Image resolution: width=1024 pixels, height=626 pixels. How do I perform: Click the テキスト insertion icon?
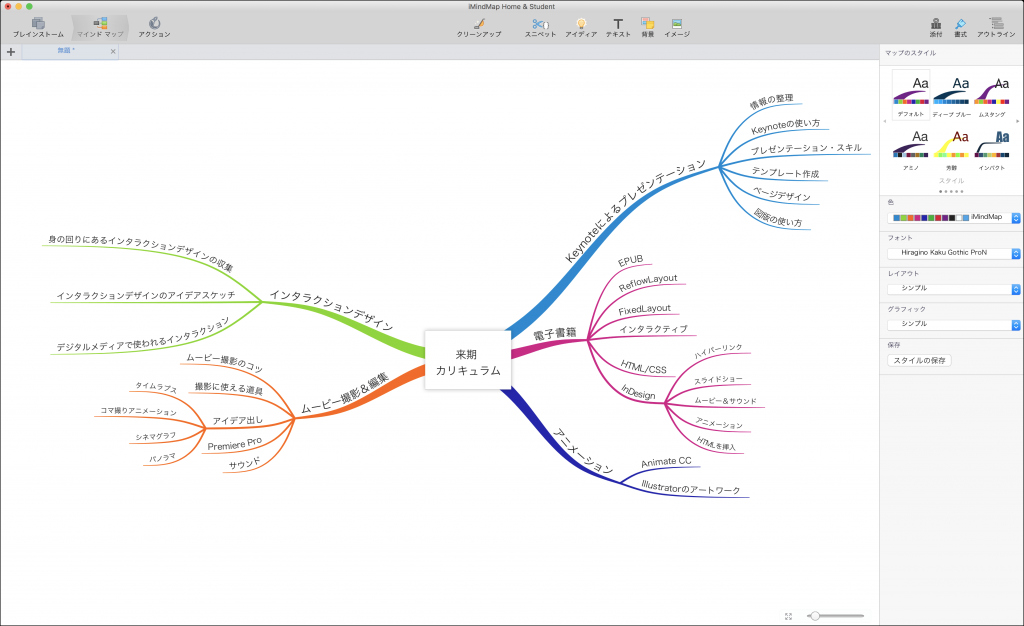coord(618,26)
